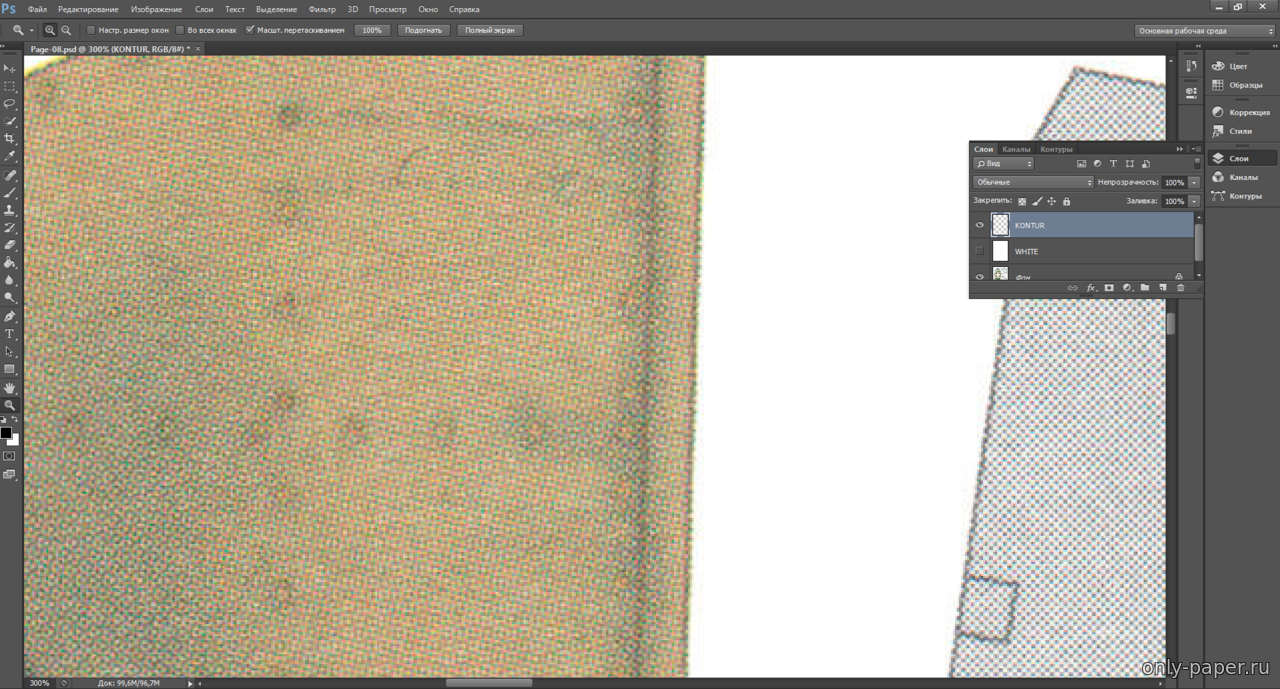
Task: Add layer style via fx icon
Action: [x=1091, y=288]
